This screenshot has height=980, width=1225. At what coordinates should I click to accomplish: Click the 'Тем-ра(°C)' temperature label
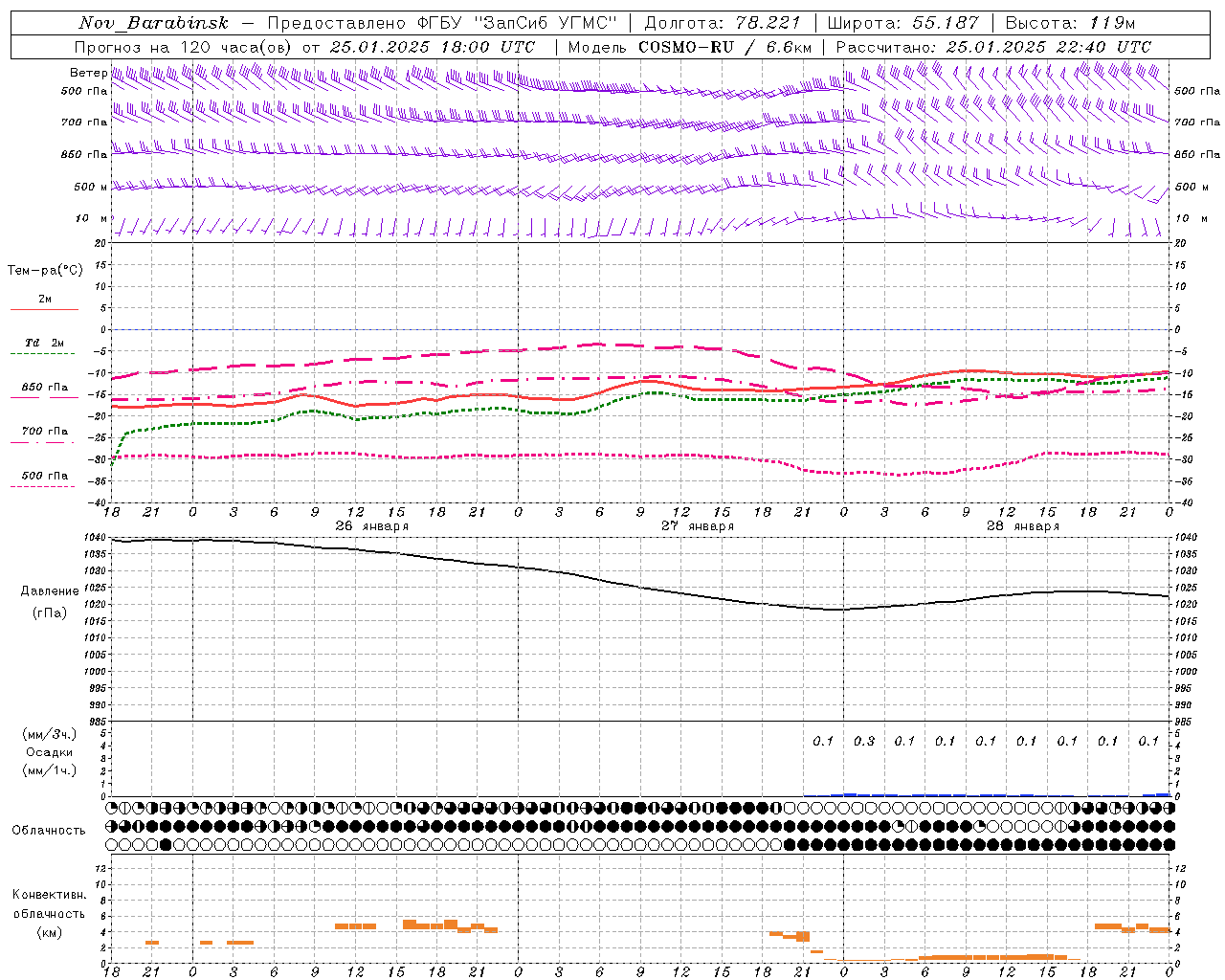tap(45, 270)
